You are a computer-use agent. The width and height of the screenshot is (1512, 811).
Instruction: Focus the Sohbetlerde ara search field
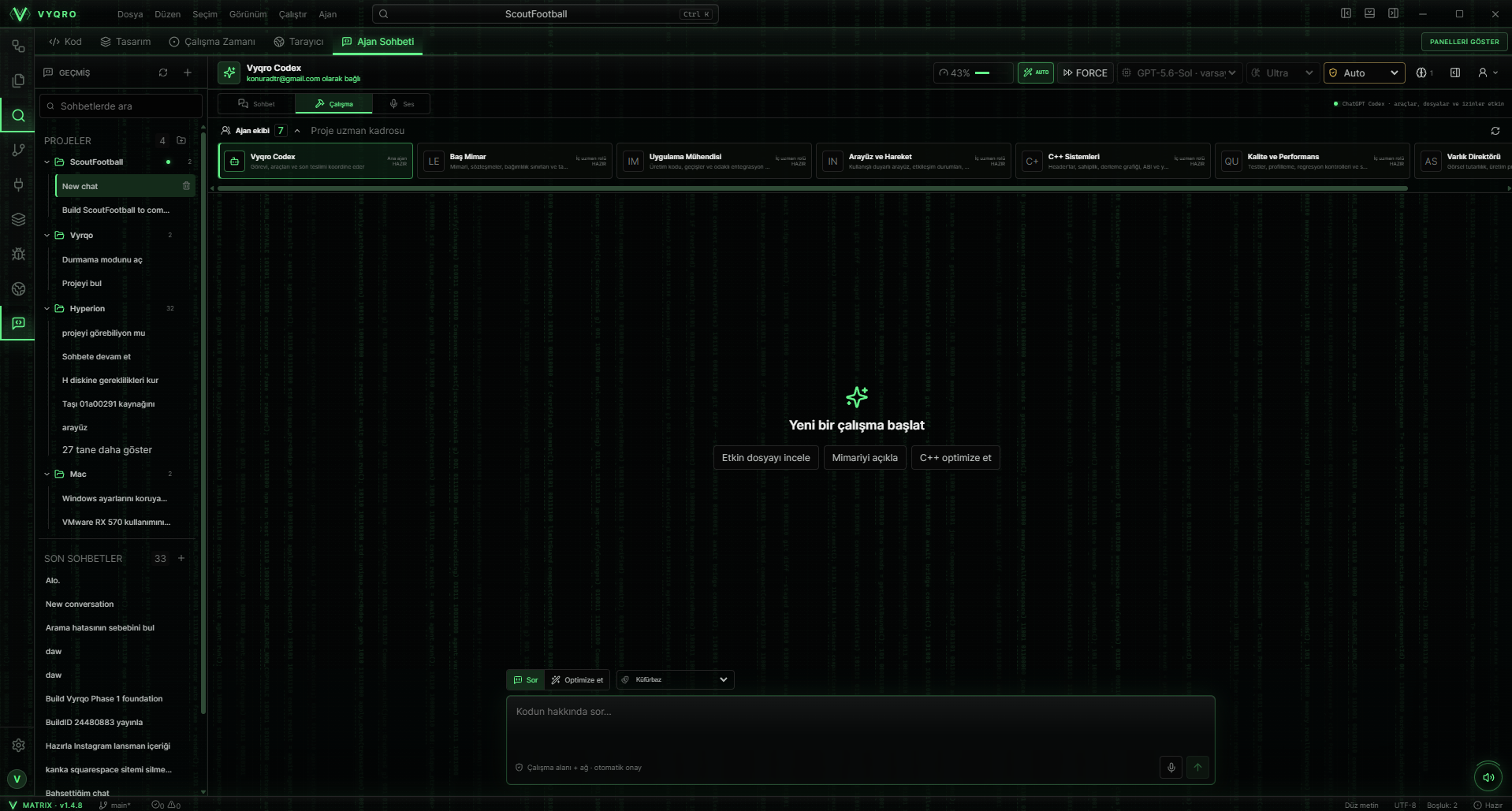(x=121, y=106)
